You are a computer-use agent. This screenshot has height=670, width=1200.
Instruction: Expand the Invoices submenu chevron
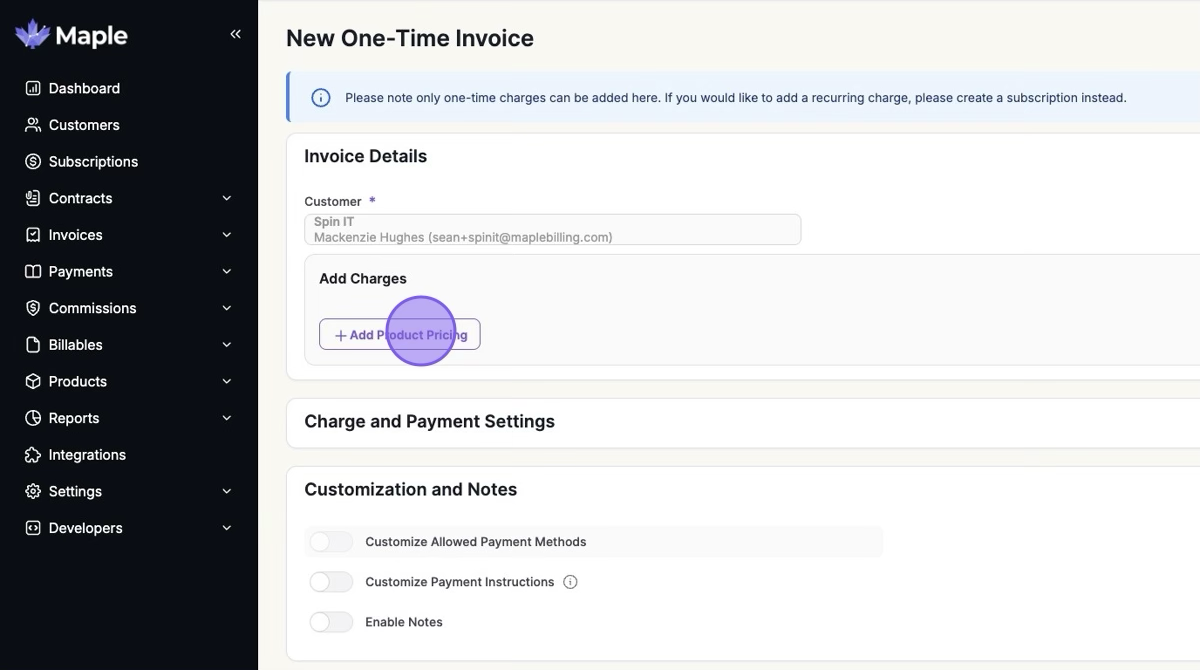227,235
